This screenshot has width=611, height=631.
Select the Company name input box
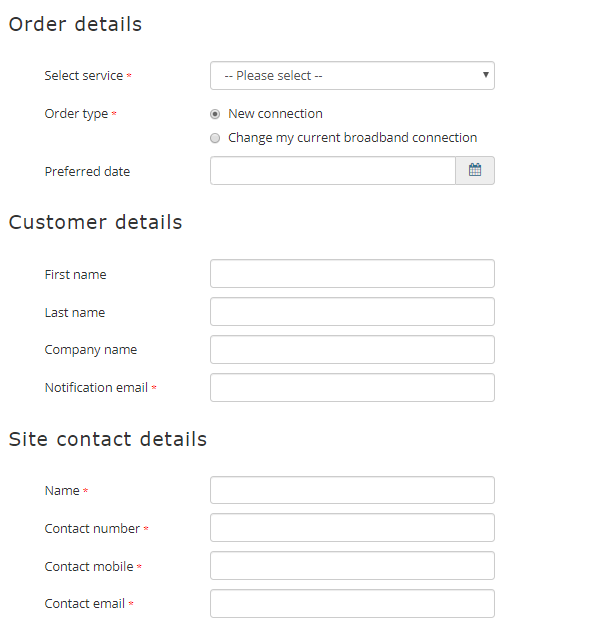point(352,349)
